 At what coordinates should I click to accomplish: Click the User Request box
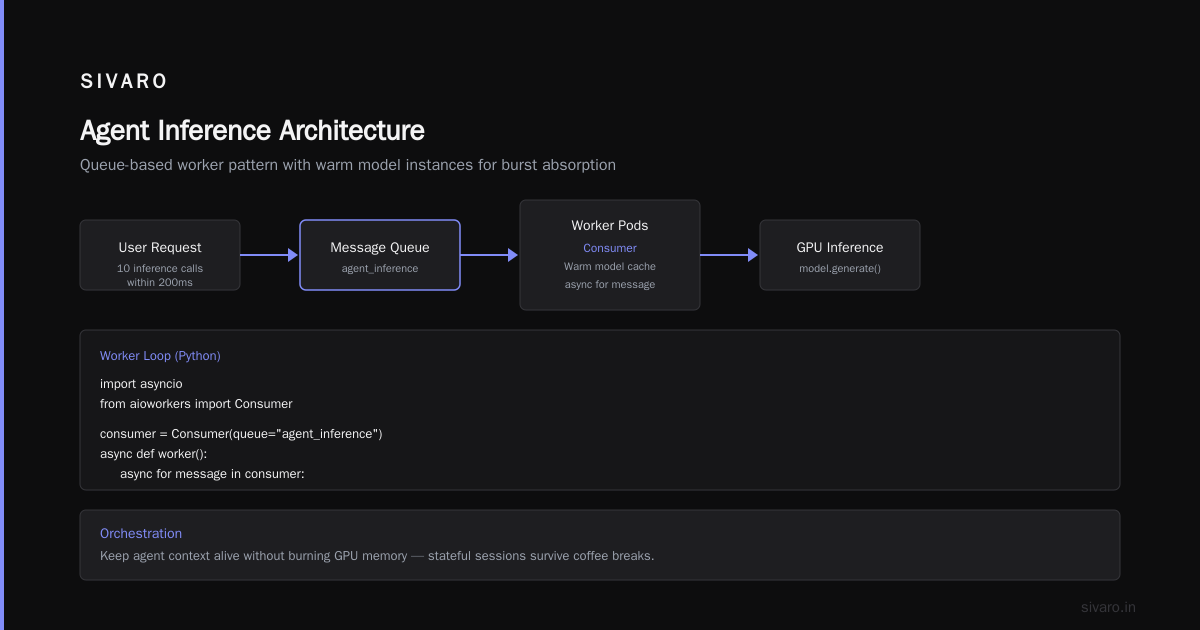pos(160,255)
